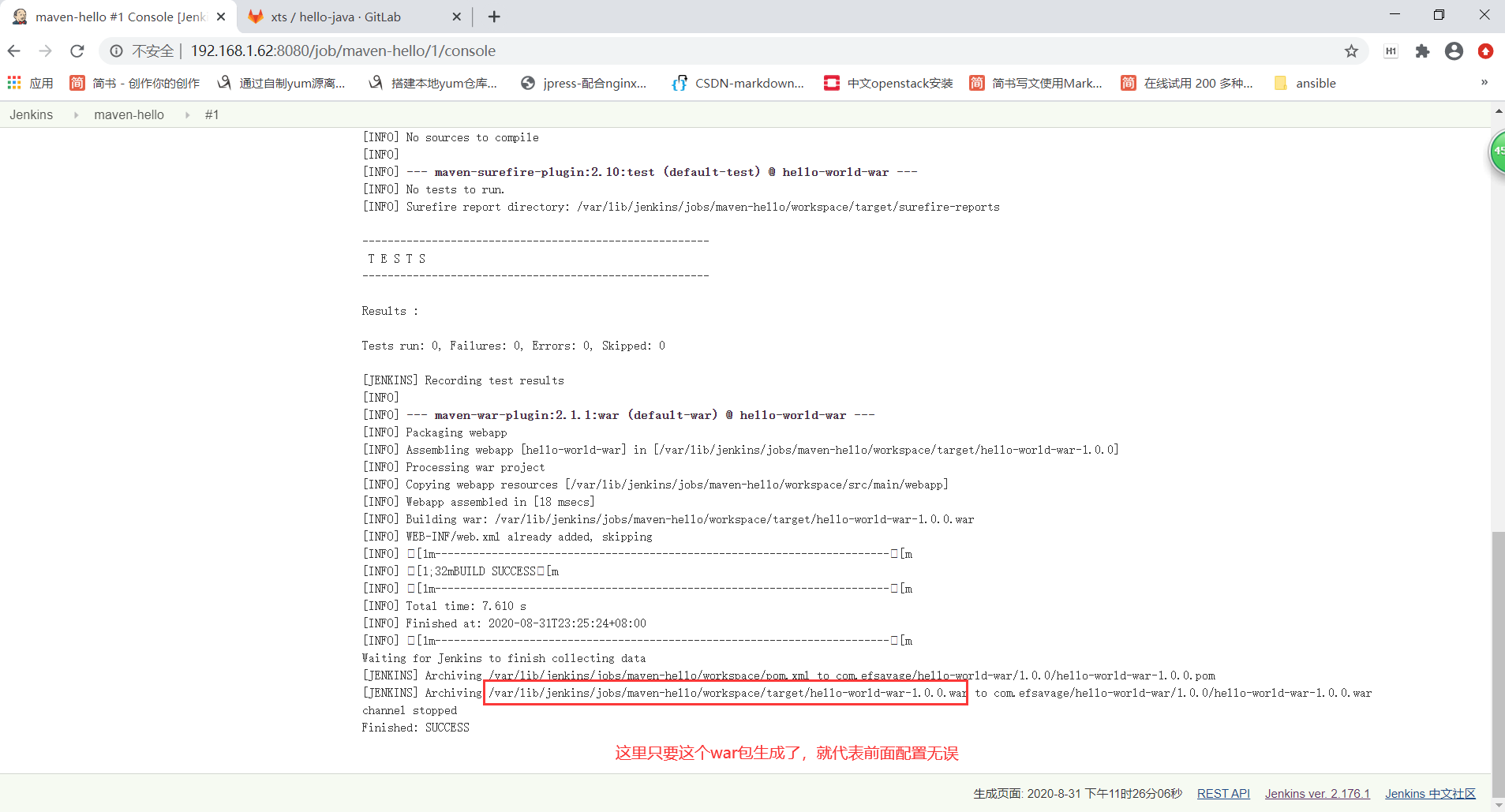Open the 中文openstack安装 bookmark
This screenshot has height=812, width=1505.
[889, 83]
